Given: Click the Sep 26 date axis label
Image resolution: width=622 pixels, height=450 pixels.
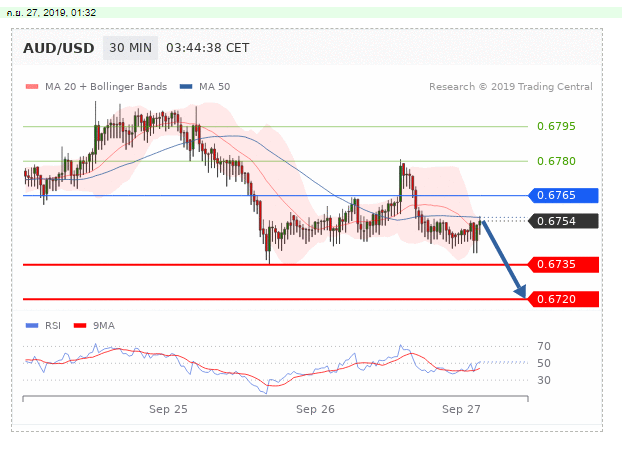Looking at the screenshot, I should click(x=315, y=410).
